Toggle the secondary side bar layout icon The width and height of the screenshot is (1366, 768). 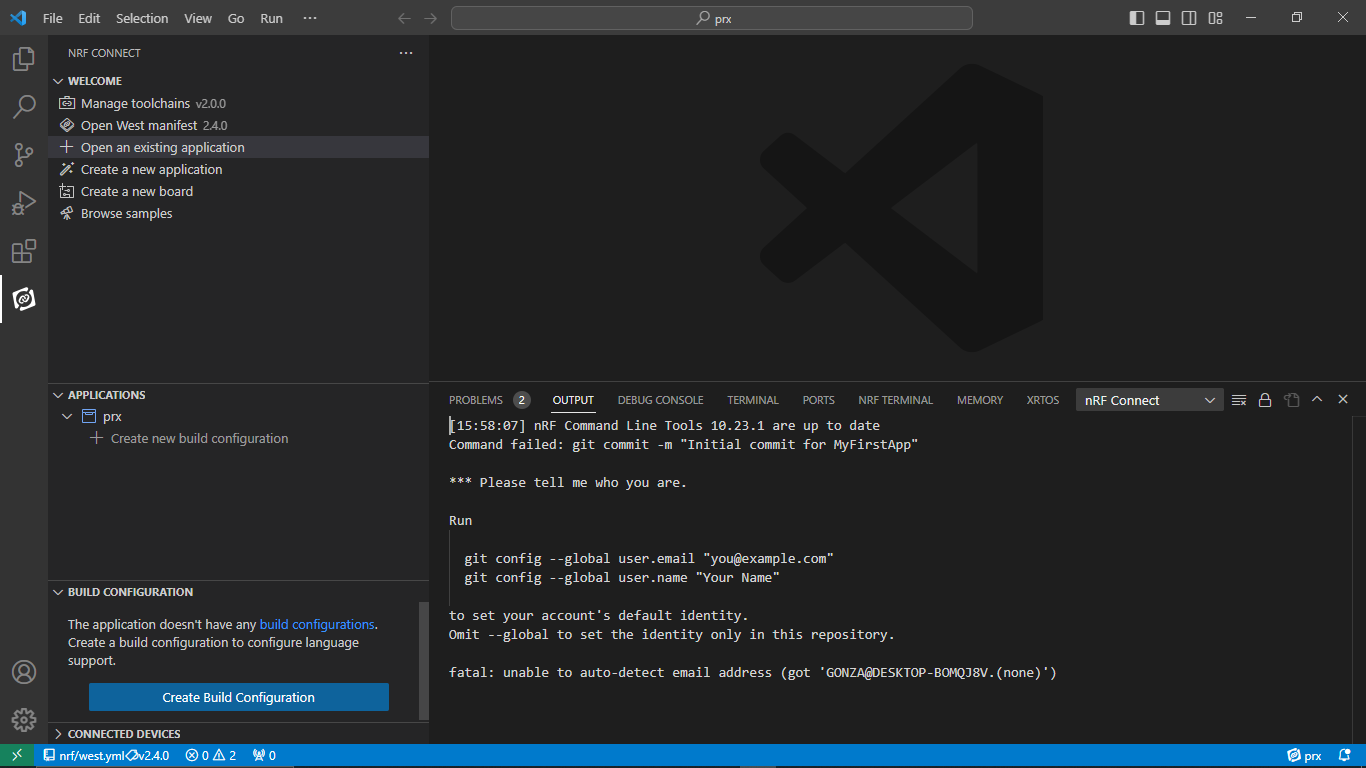click(x=1189, y=18)
